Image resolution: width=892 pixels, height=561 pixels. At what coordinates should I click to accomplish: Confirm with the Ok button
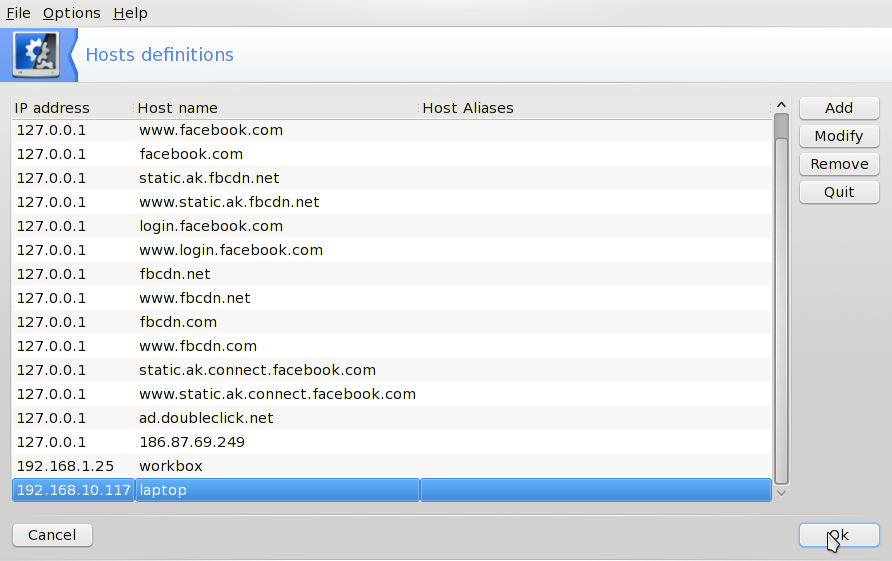[838, 535]
